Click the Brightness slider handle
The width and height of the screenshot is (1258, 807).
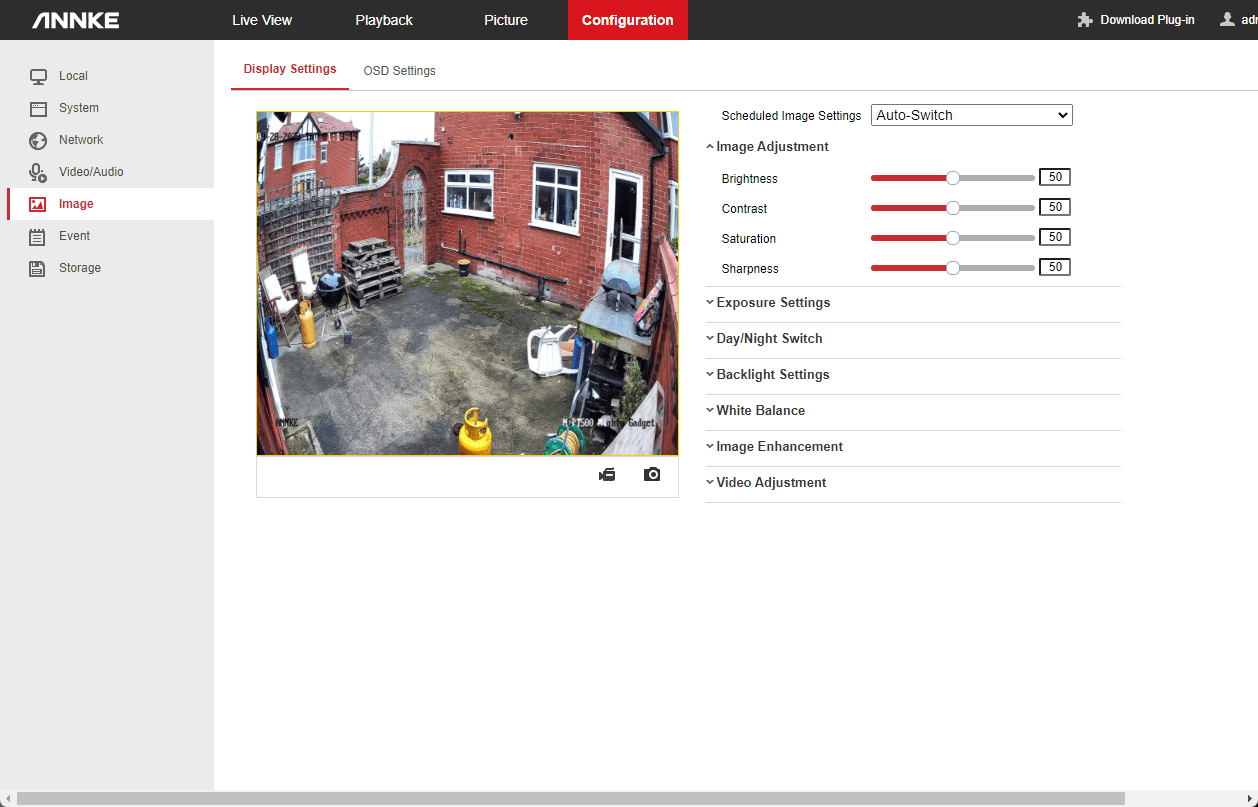pyautogui.click(x=953, y=178)
